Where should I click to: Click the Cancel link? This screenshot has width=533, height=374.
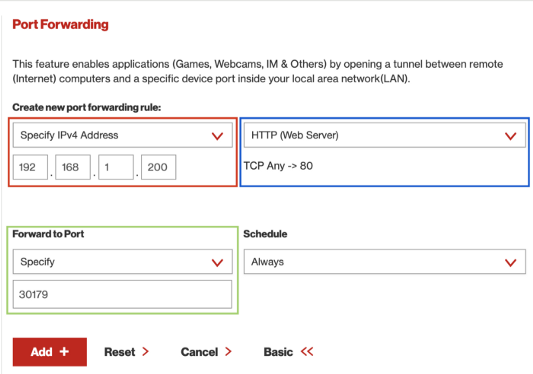206,352
